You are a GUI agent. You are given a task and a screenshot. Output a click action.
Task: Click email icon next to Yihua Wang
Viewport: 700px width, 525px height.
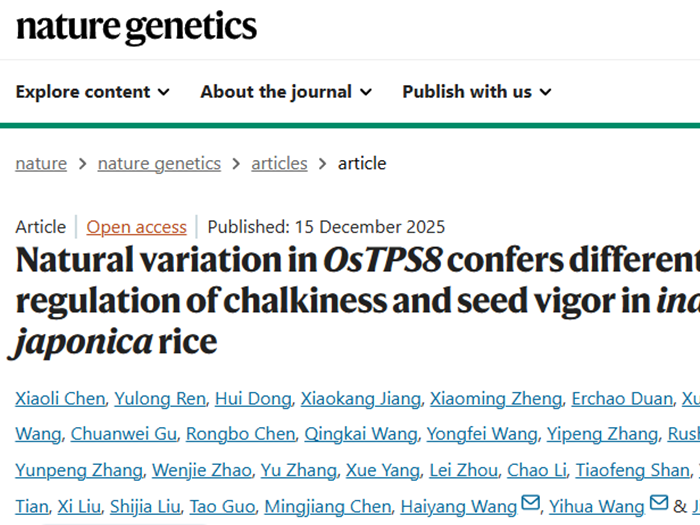tap(659, 503)
